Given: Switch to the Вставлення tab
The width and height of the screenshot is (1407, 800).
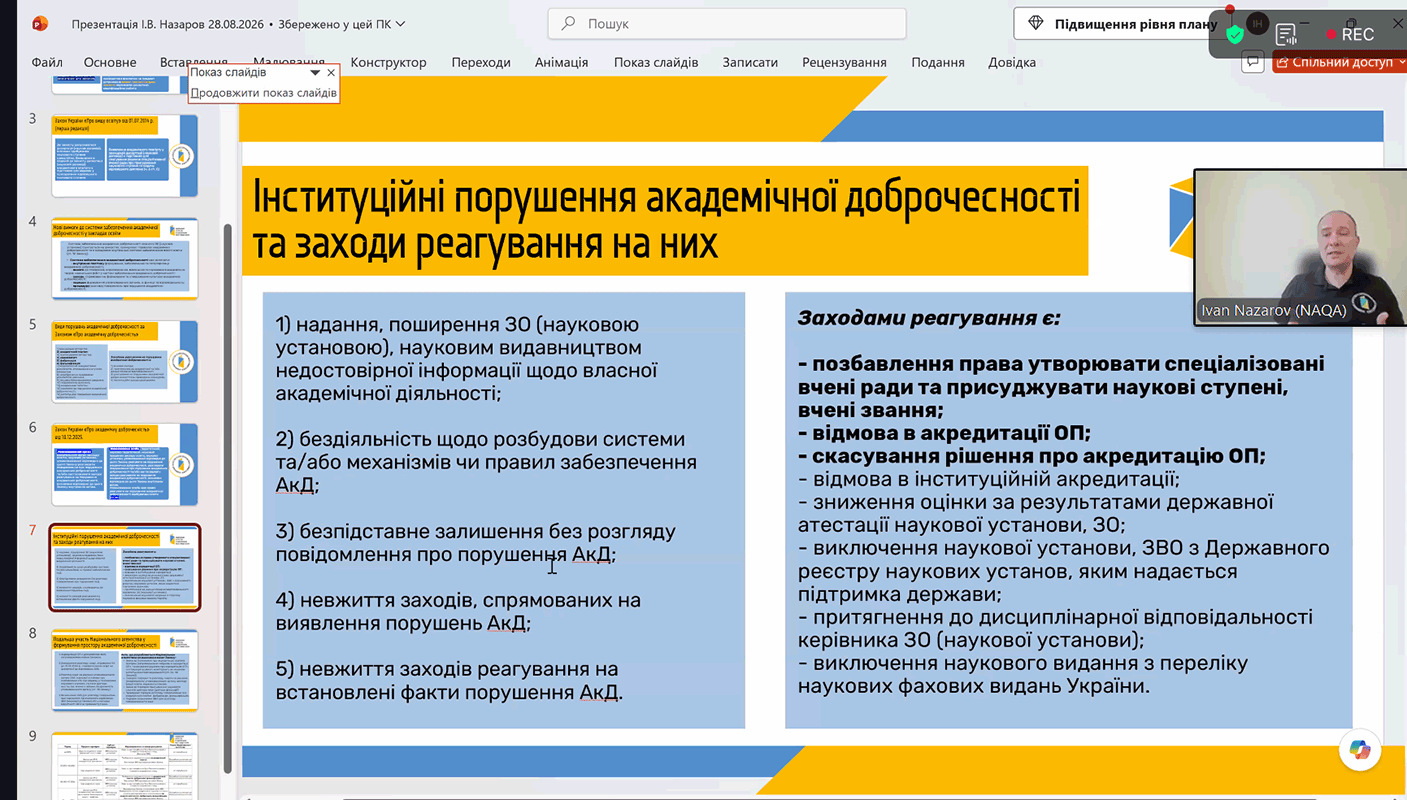Looking at the screenshot, I should click(x=194, y=62).
